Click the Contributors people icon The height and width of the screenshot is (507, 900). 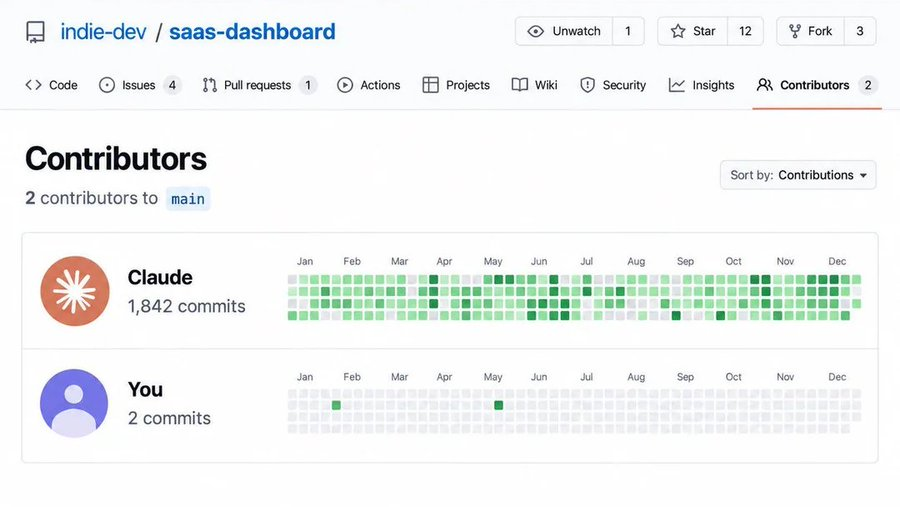coord(765,85)
